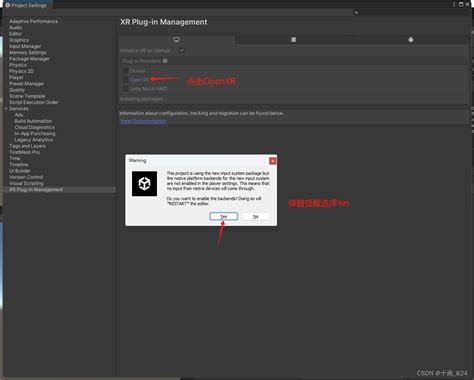
Task: Collapse the Services tree group
Action: 6,109
